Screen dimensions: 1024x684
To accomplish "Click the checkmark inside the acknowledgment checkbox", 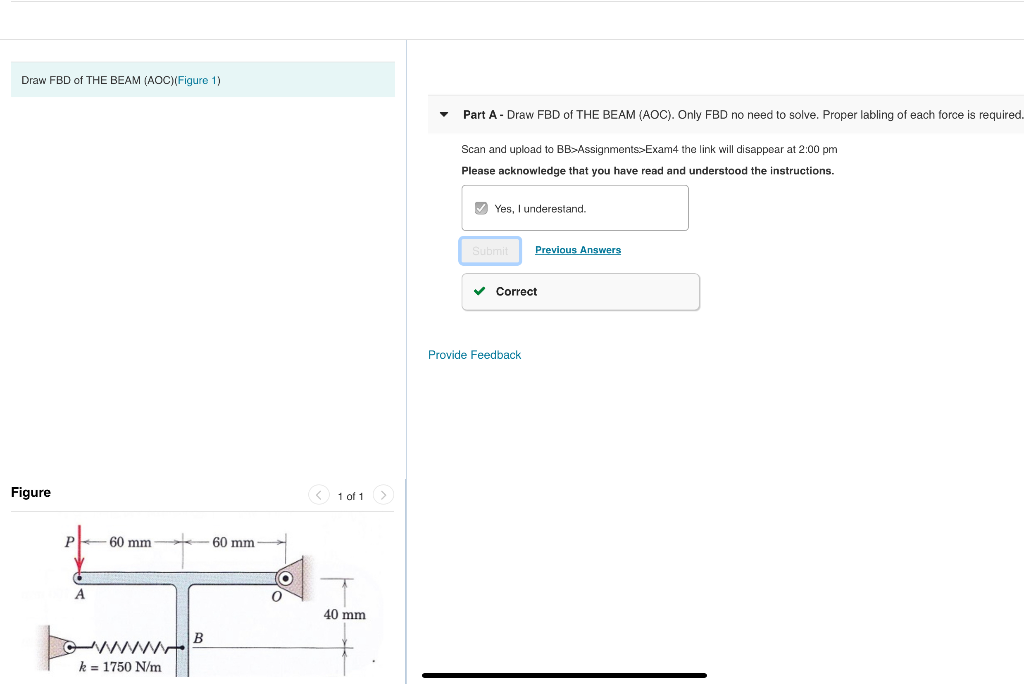I will (x=481, y=208).
